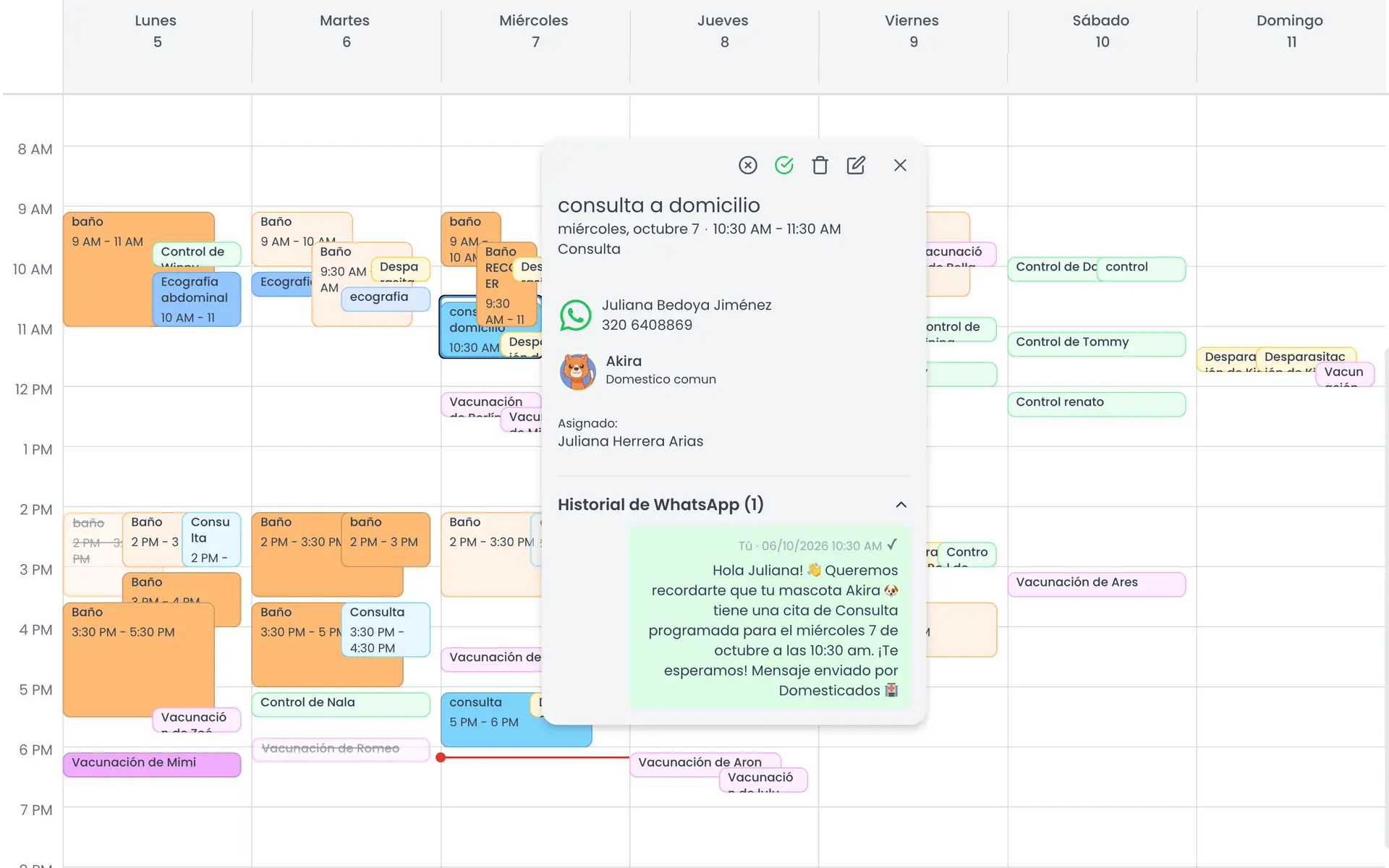Open the Control de Nala event

pyautogui.click(x=341, y=705)
